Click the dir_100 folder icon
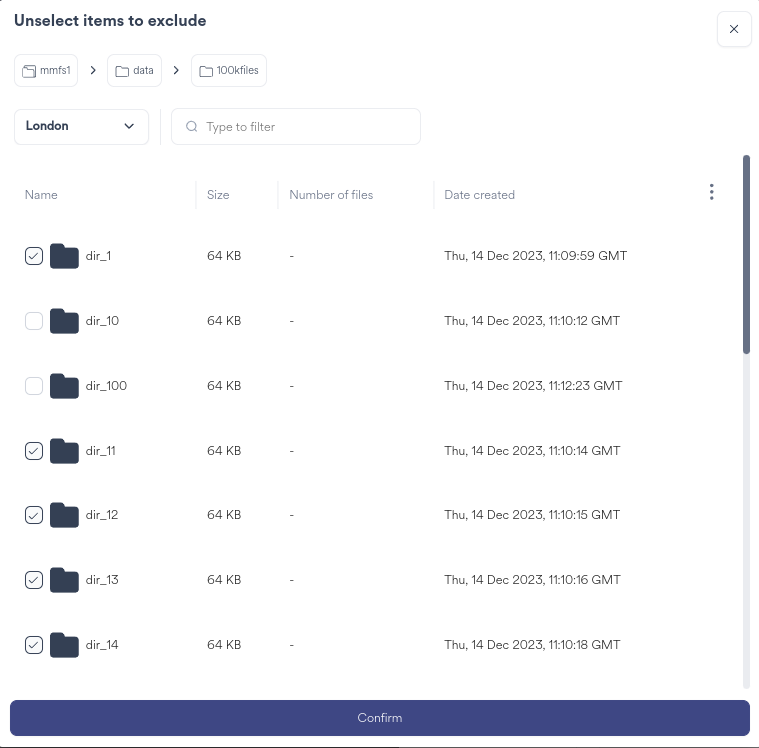This screenshot has width=759, height=748. pyautogui.click(x=64, y=386)
